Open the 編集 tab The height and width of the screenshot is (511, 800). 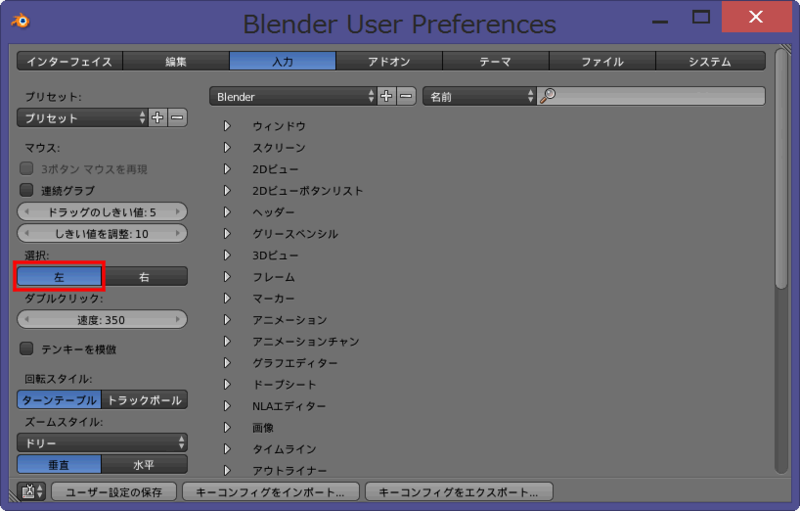176,61
